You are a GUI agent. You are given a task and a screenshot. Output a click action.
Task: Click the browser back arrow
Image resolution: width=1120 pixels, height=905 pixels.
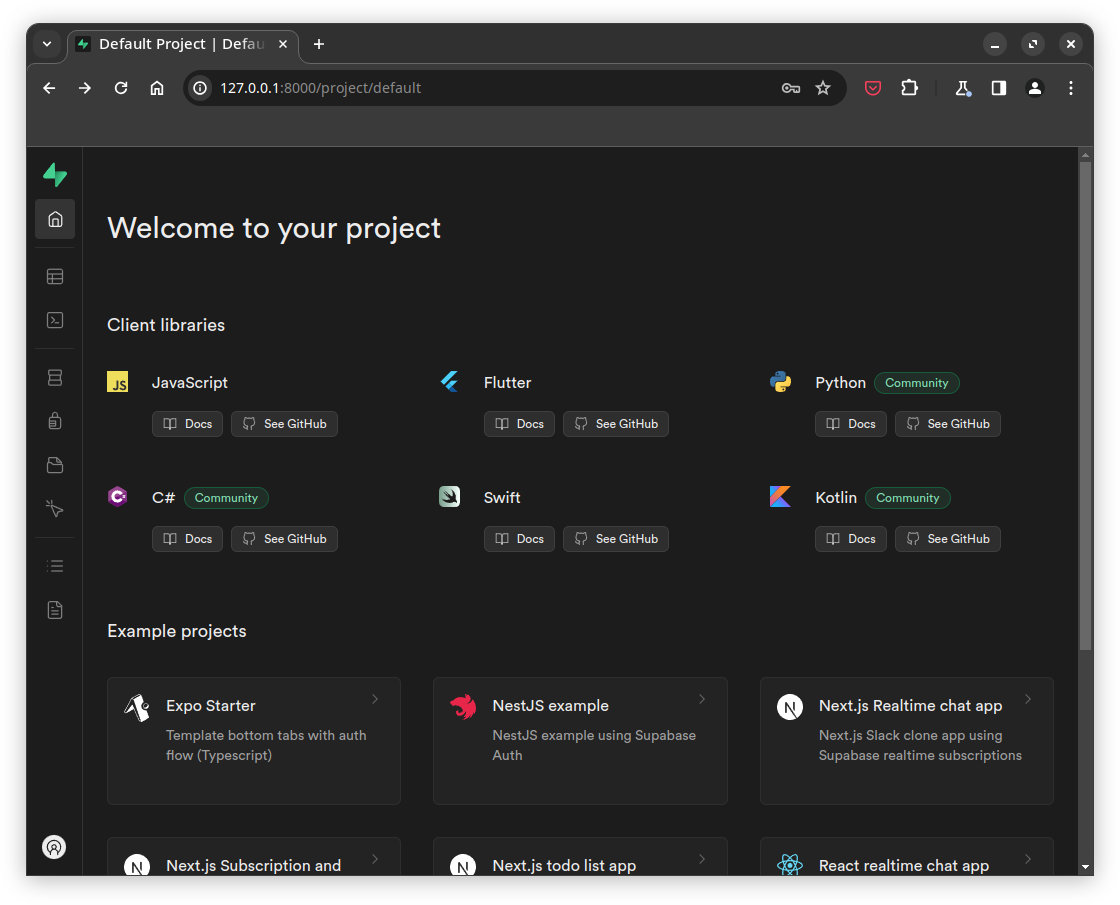49,88
